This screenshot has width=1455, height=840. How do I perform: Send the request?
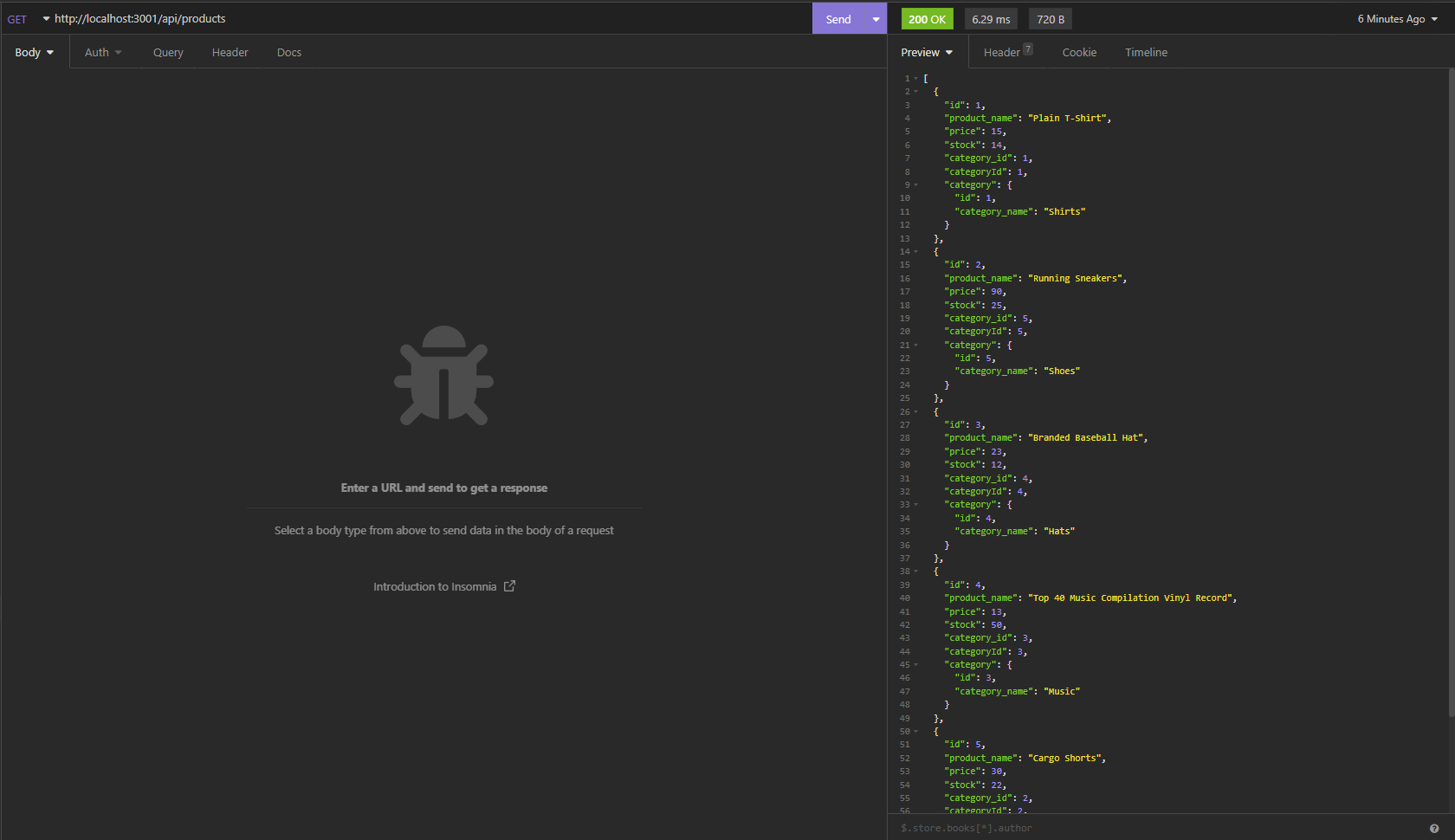838,19
